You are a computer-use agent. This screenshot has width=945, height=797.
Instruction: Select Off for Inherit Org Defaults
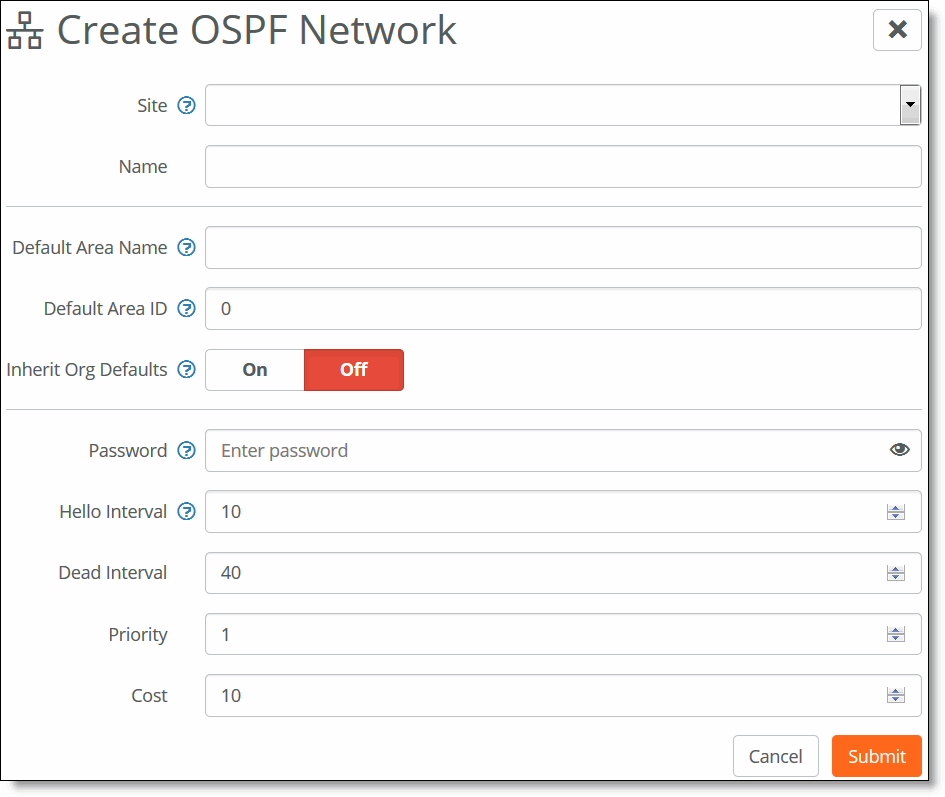tap(354, 370)
